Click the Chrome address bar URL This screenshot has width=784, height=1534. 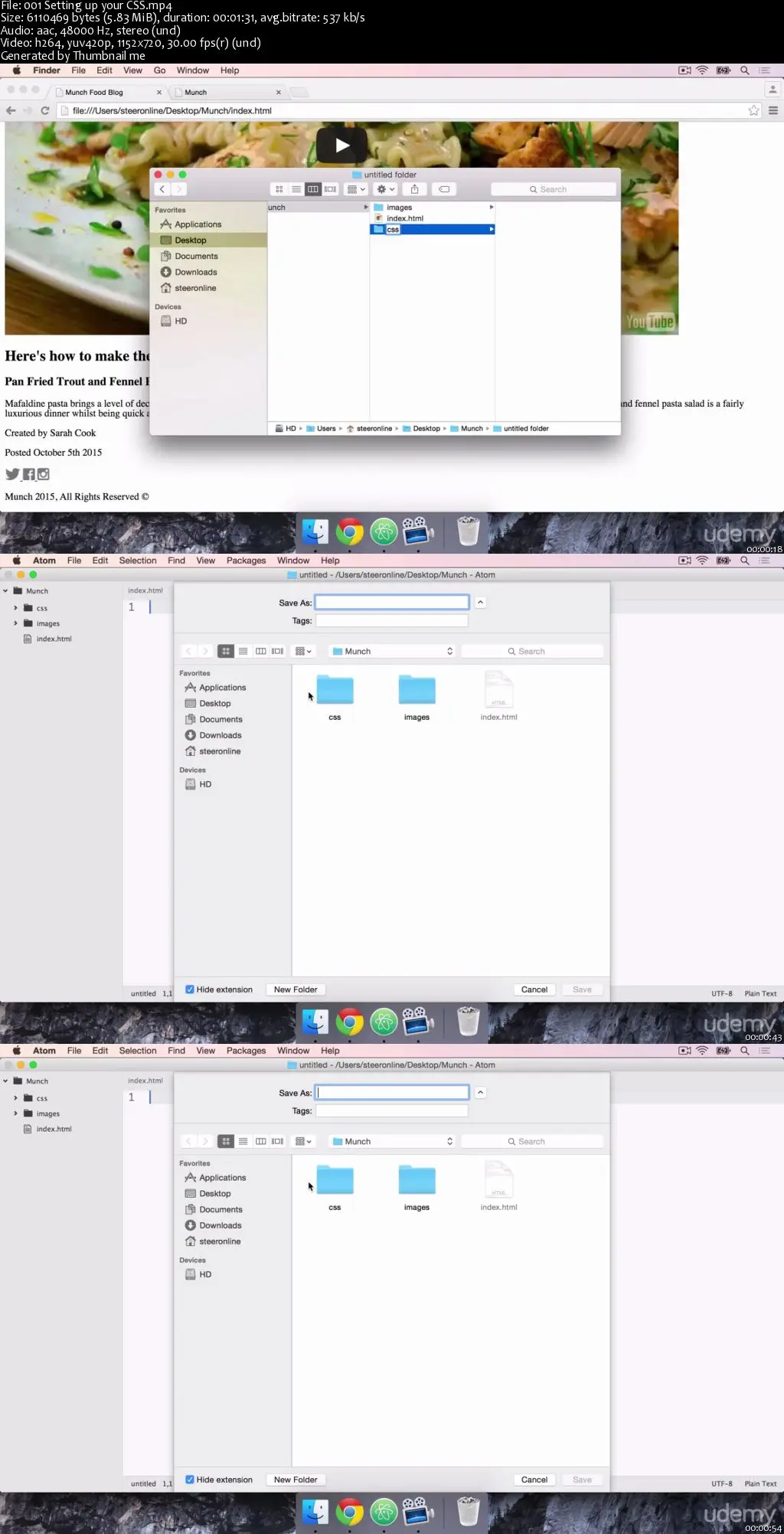[172, 110]
